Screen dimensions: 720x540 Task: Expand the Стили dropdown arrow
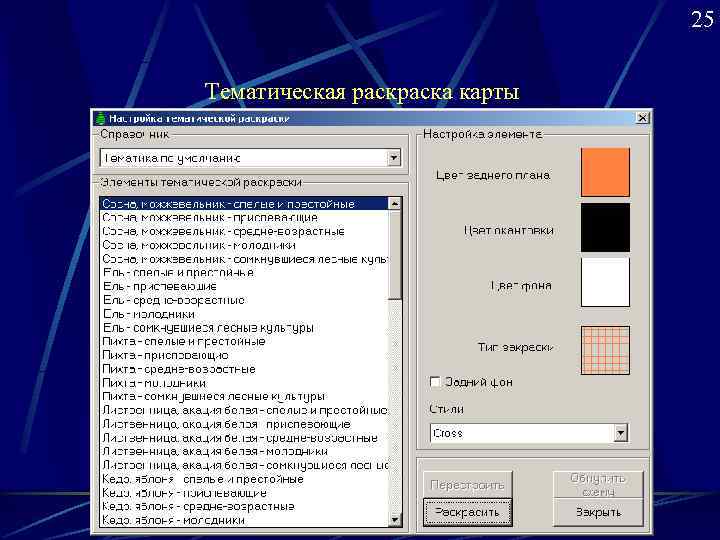620,433
